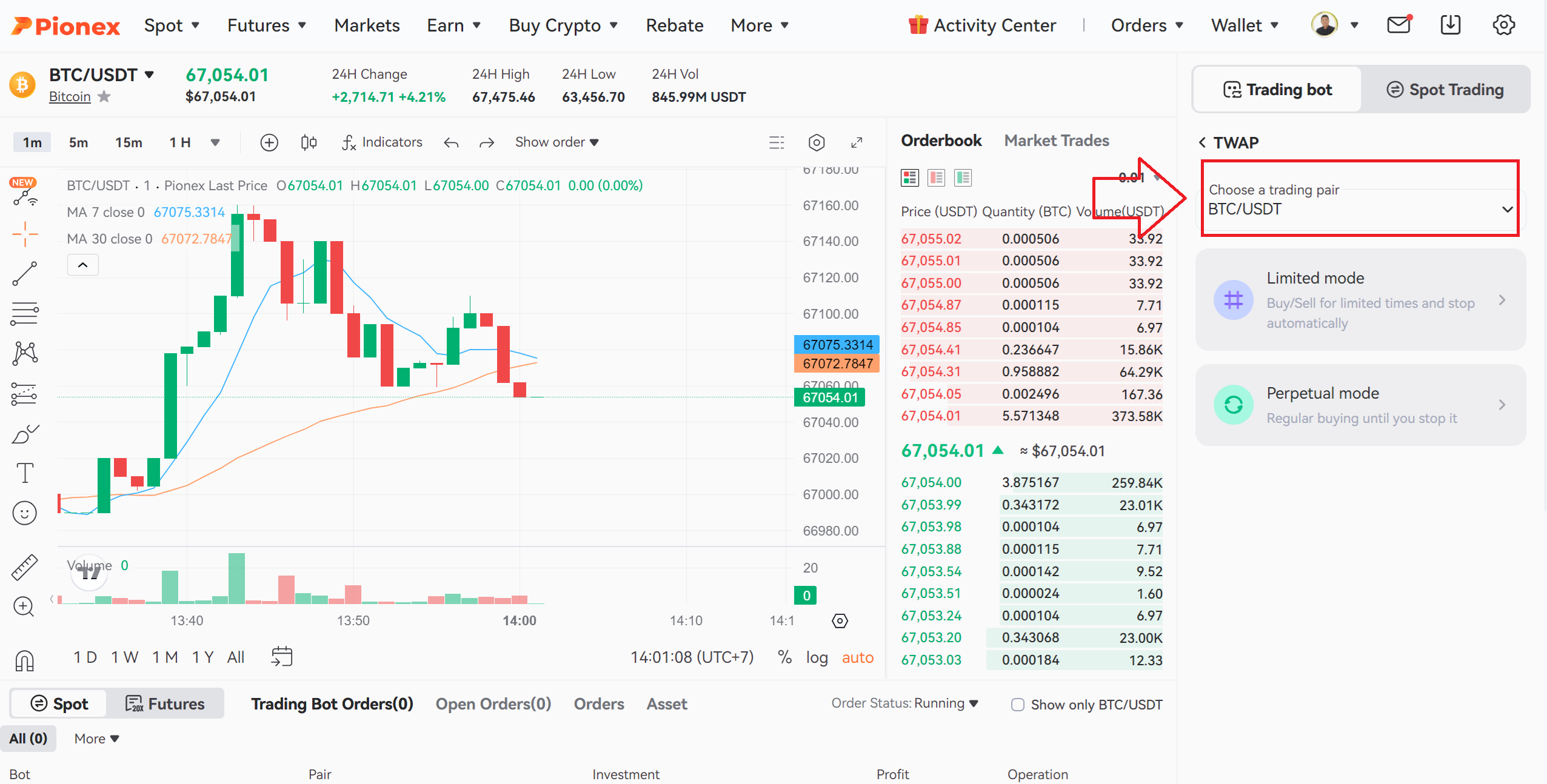
Task: Select the Orders tab below chart
Action: (599, 704)
